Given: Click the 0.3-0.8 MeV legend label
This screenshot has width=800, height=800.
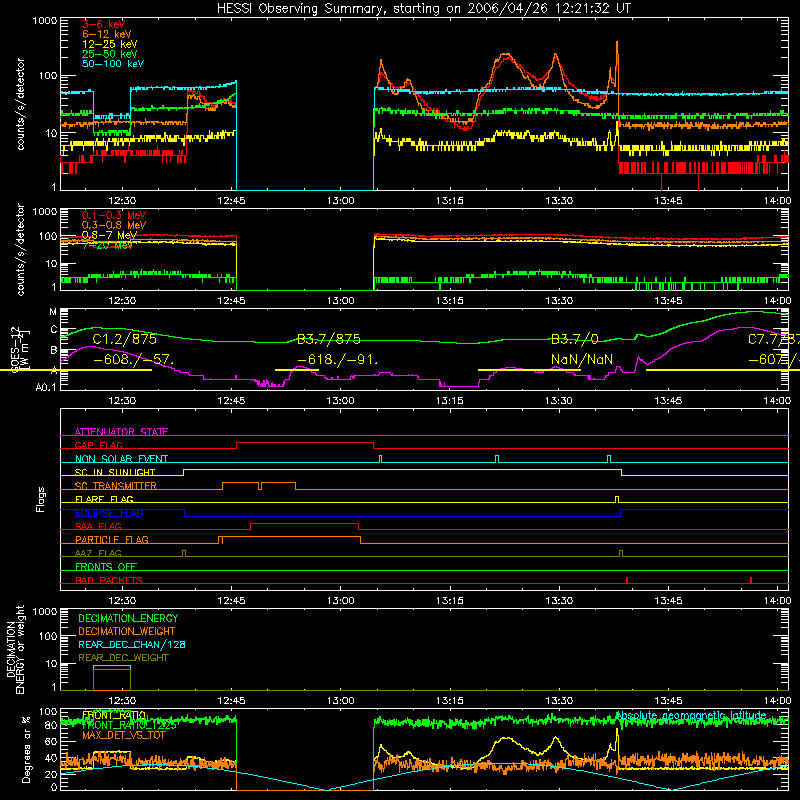Looking at the screenshot, I should click(114, 225).
